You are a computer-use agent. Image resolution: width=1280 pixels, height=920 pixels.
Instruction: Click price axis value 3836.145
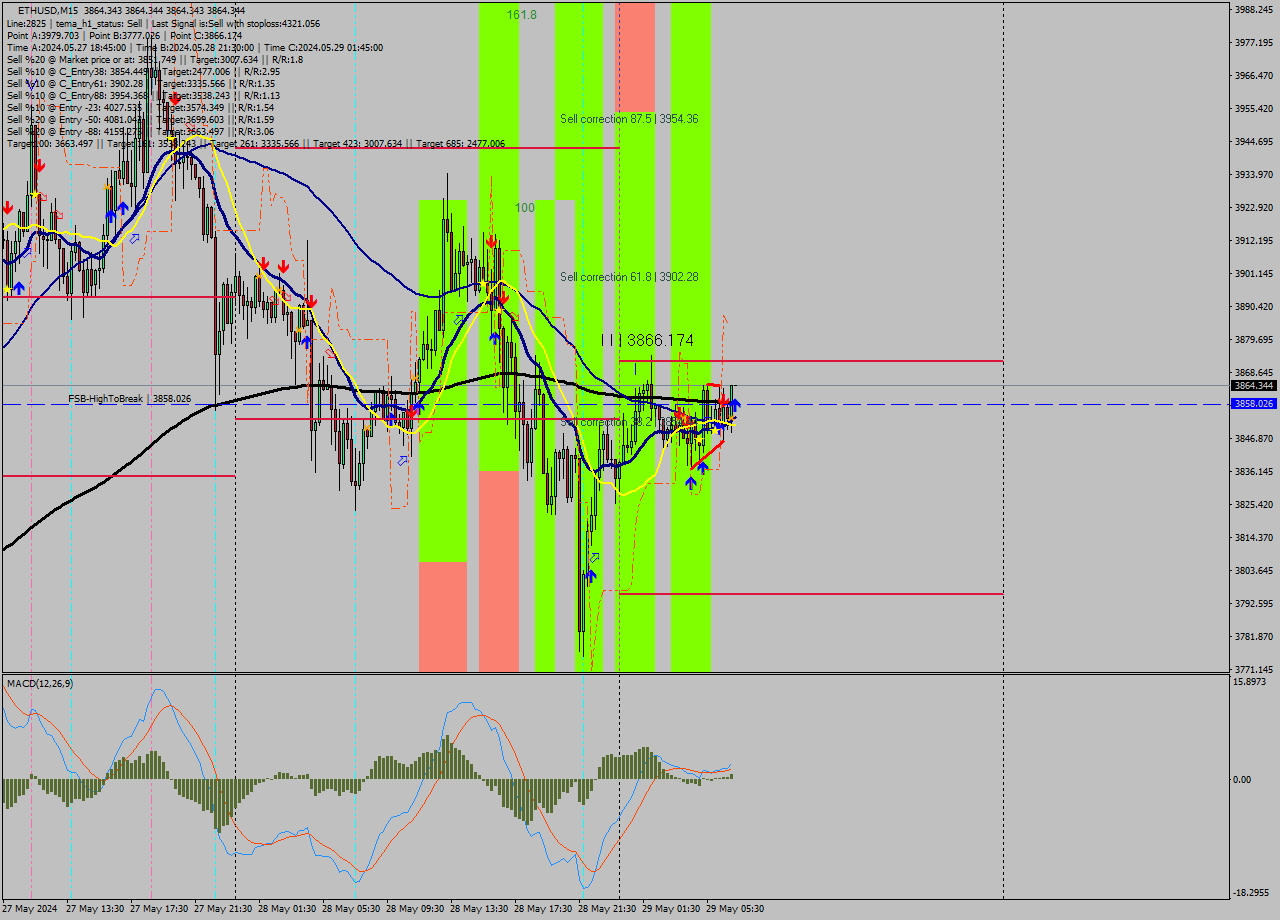[1255, 471]
